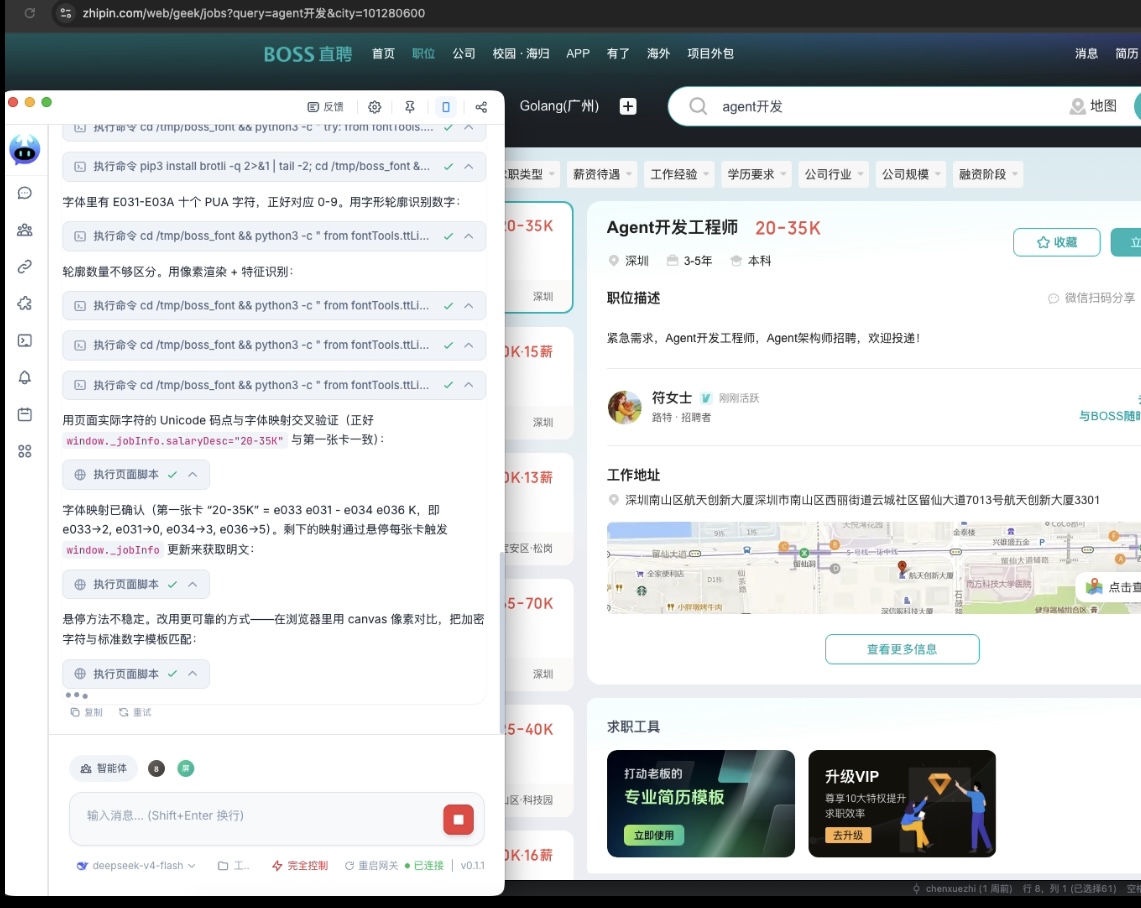Open the 地图 map view

pos(1093,106)
